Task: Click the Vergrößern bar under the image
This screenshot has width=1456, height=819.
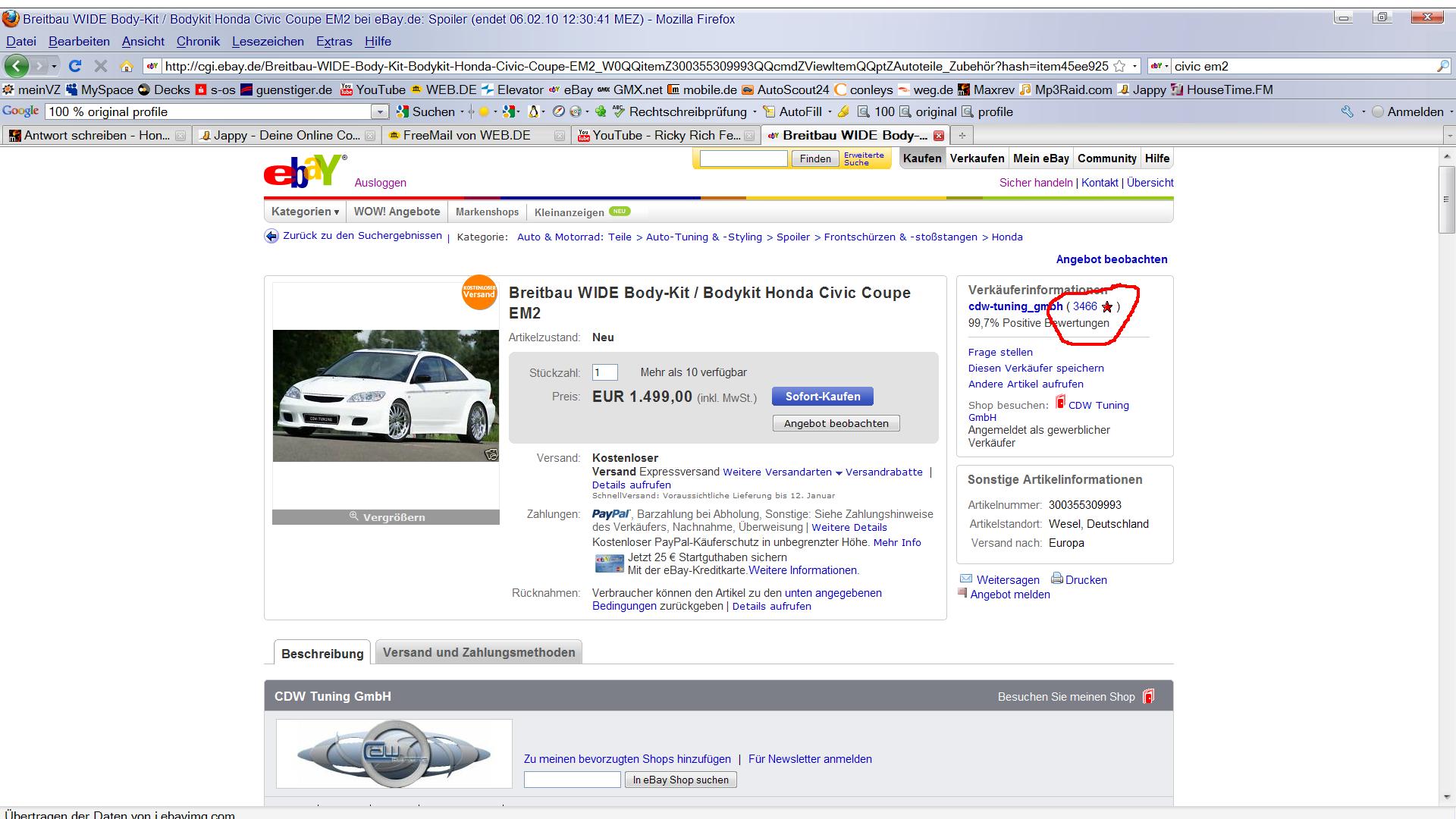Action: point(385,517)
